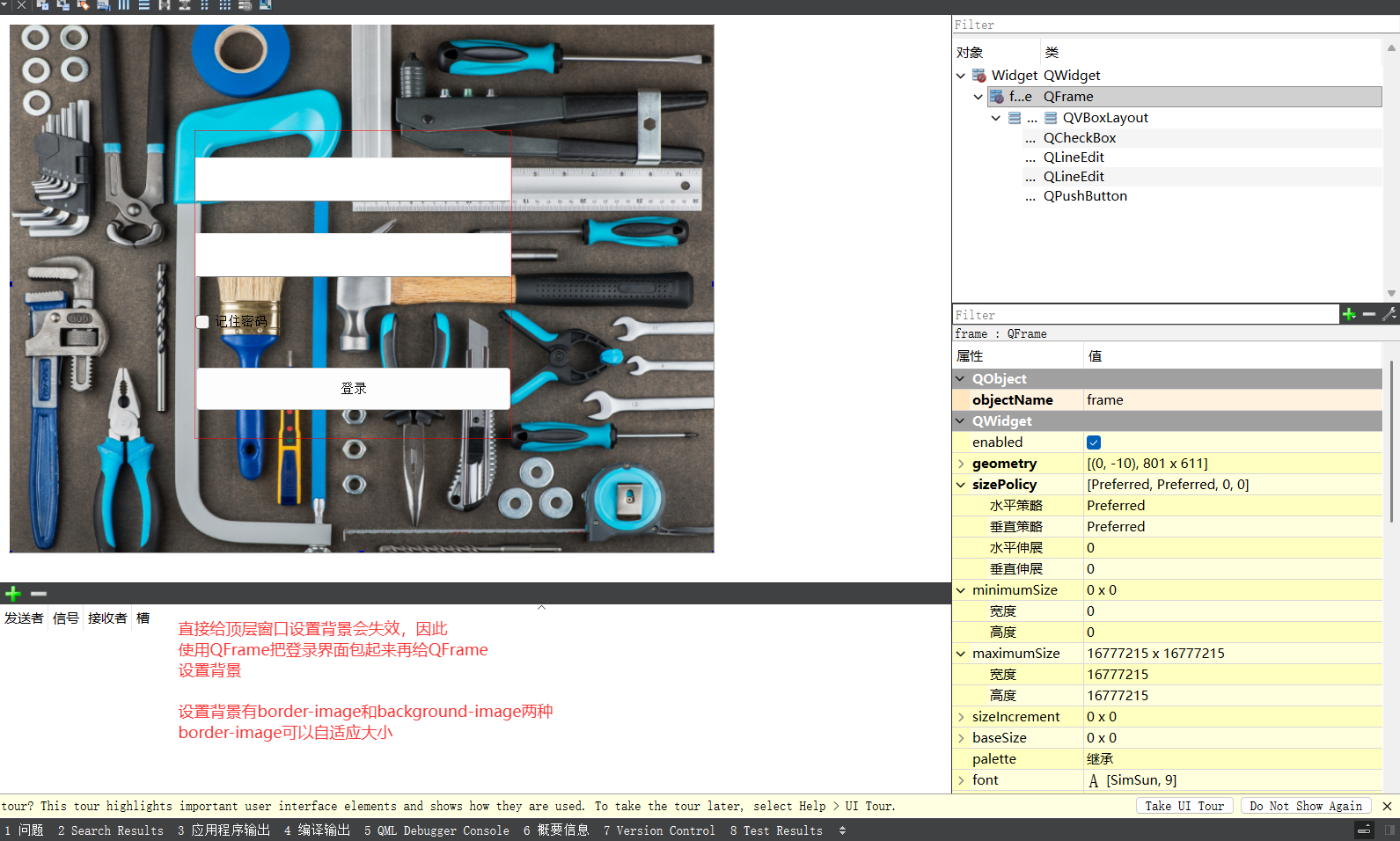Open the Search Results pane tab
This screenshot has width=1400, height=841.
click(x=111, y=830)
